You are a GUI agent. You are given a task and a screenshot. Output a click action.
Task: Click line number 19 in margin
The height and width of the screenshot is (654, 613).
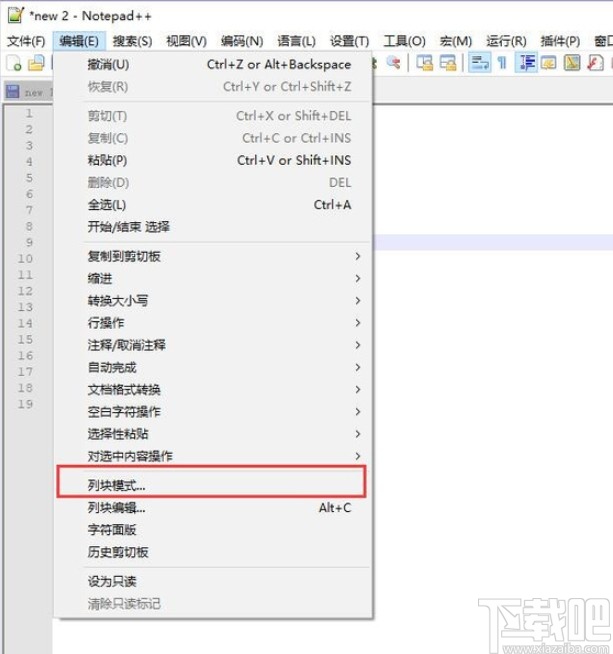tap(25, 404)
